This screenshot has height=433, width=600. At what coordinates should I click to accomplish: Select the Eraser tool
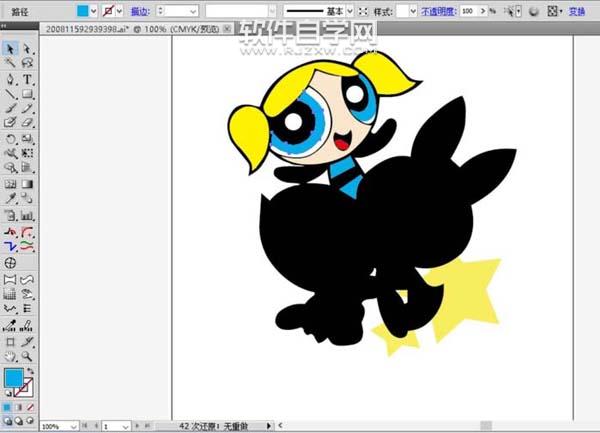(27, 122)
